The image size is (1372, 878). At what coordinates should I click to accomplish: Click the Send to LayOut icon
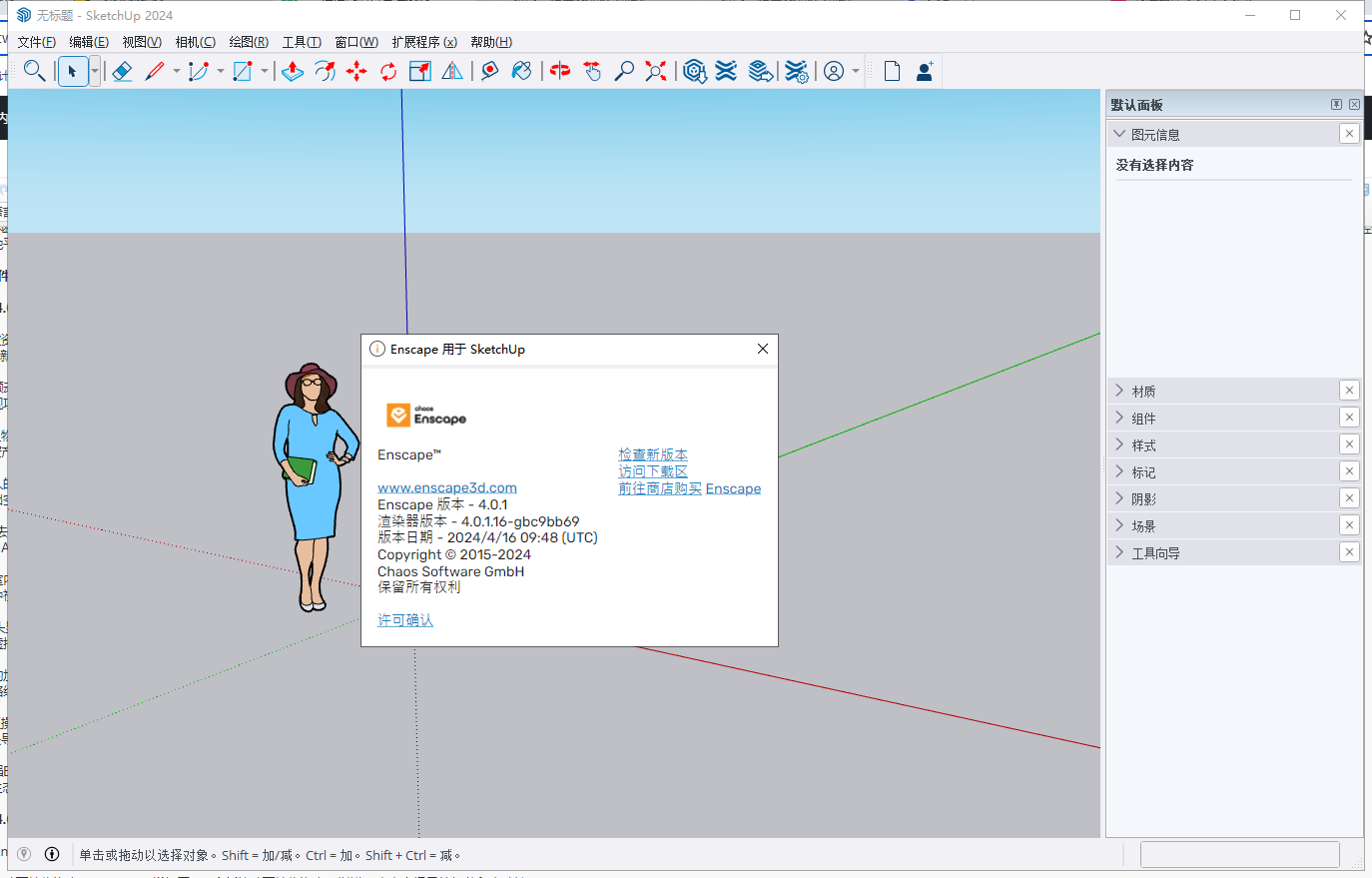761,71
